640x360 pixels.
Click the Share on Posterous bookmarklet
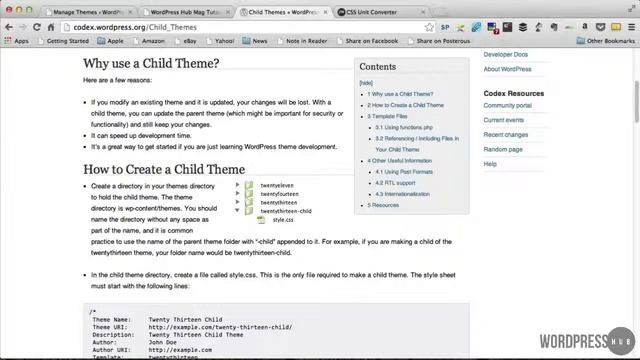[439, 41]
